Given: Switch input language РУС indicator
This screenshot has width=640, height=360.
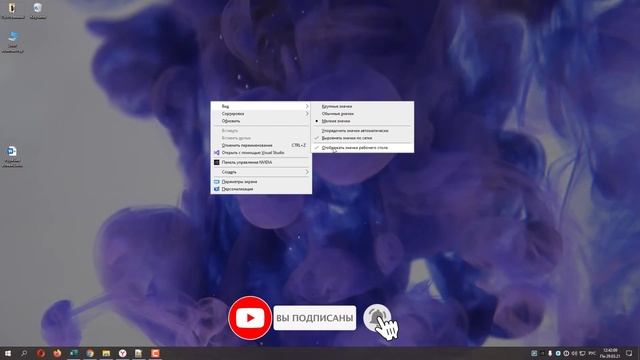Looking at the screenshot, I should click(592, 353).
